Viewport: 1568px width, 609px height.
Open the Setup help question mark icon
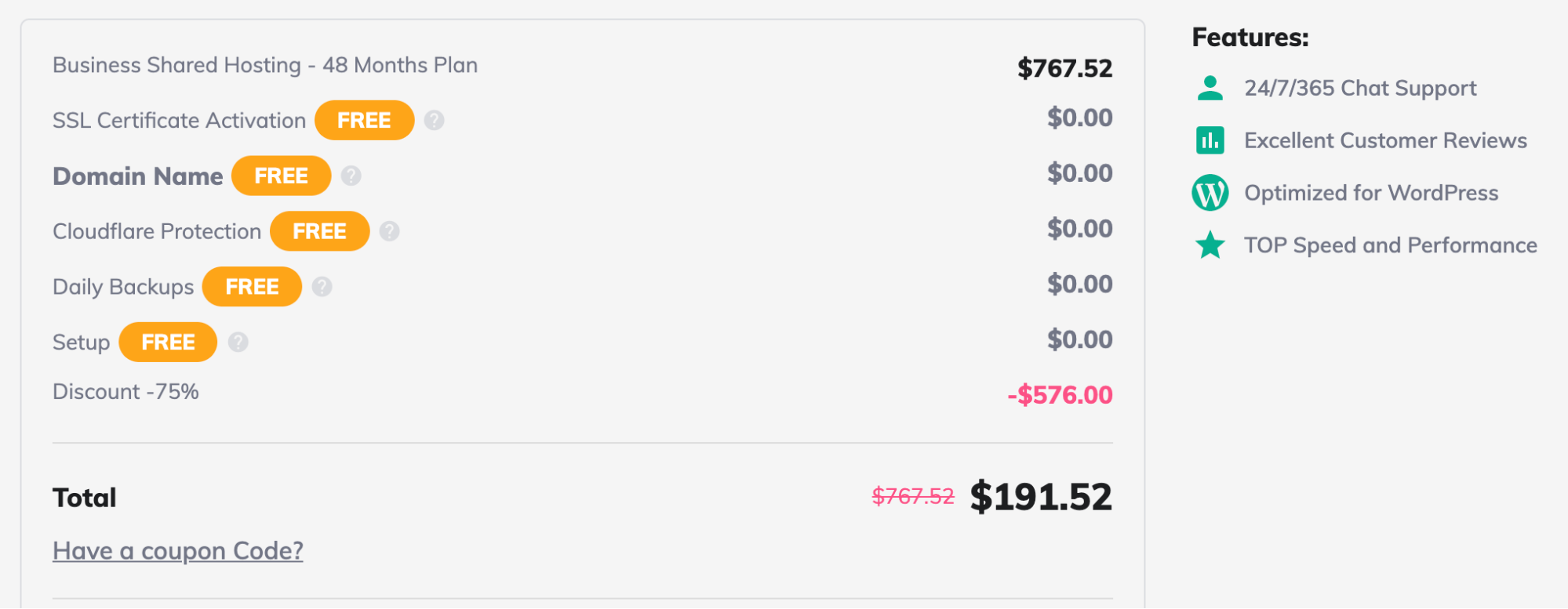238,342
